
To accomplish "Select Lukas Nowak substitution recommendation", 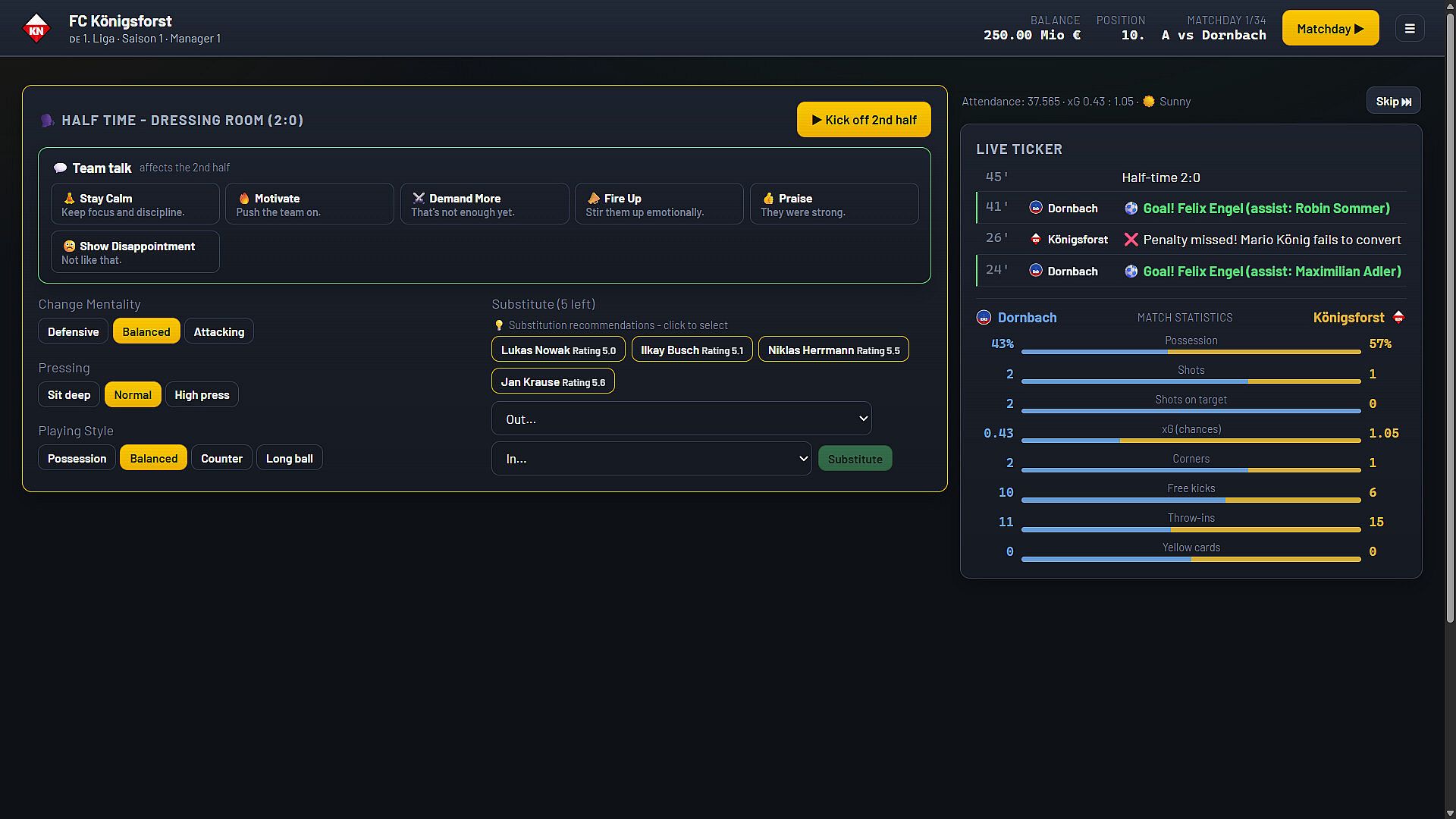I will tap(558, 350).
